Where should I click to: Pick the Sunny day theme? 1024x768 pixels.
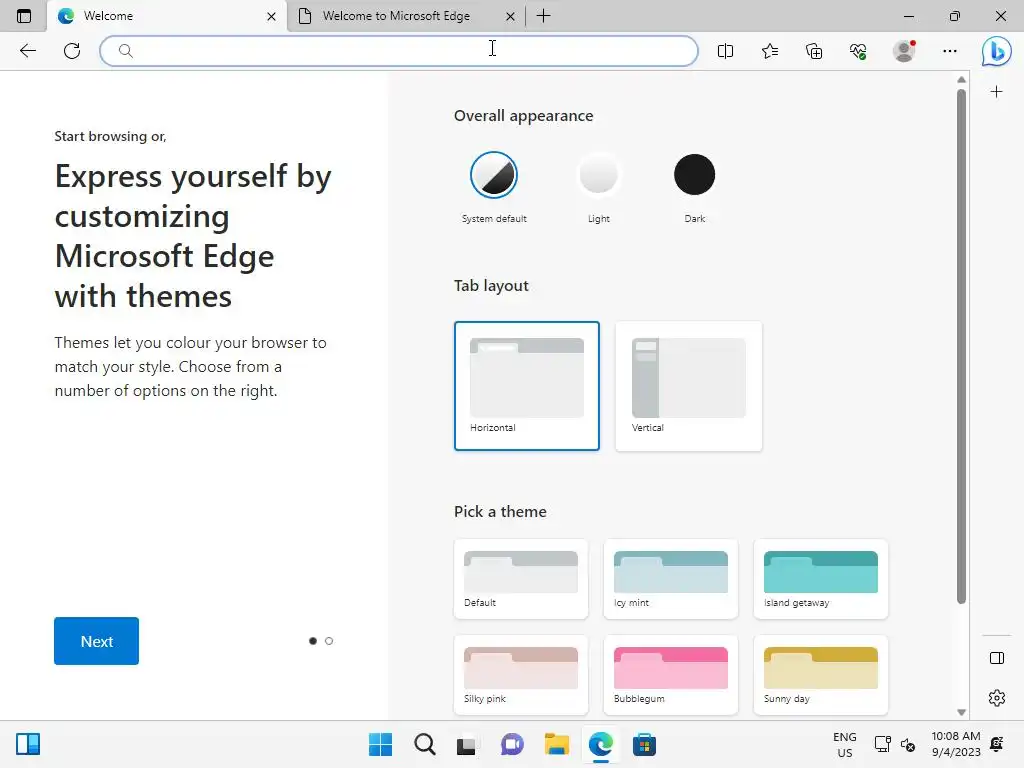click(821, 675)
